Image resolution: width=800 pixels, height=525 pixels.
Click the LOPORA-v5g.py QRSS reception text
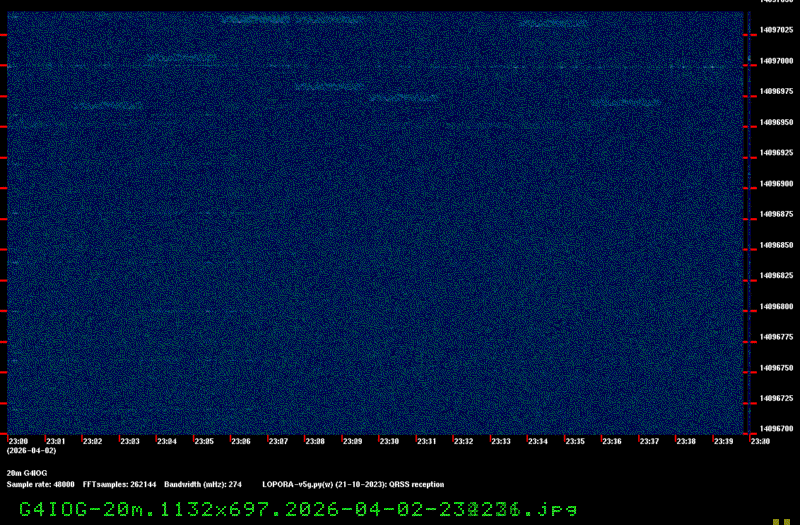pyautogui.click(x=353, y=485)
